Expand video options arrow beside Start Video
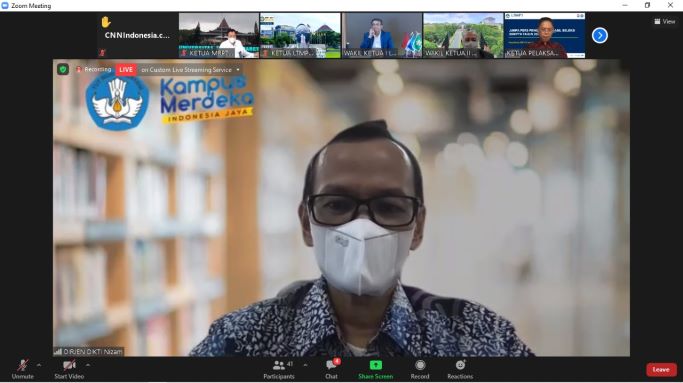The height and width of the screenshot is (383, 683). pyautogui.click(x=88, y=365)
